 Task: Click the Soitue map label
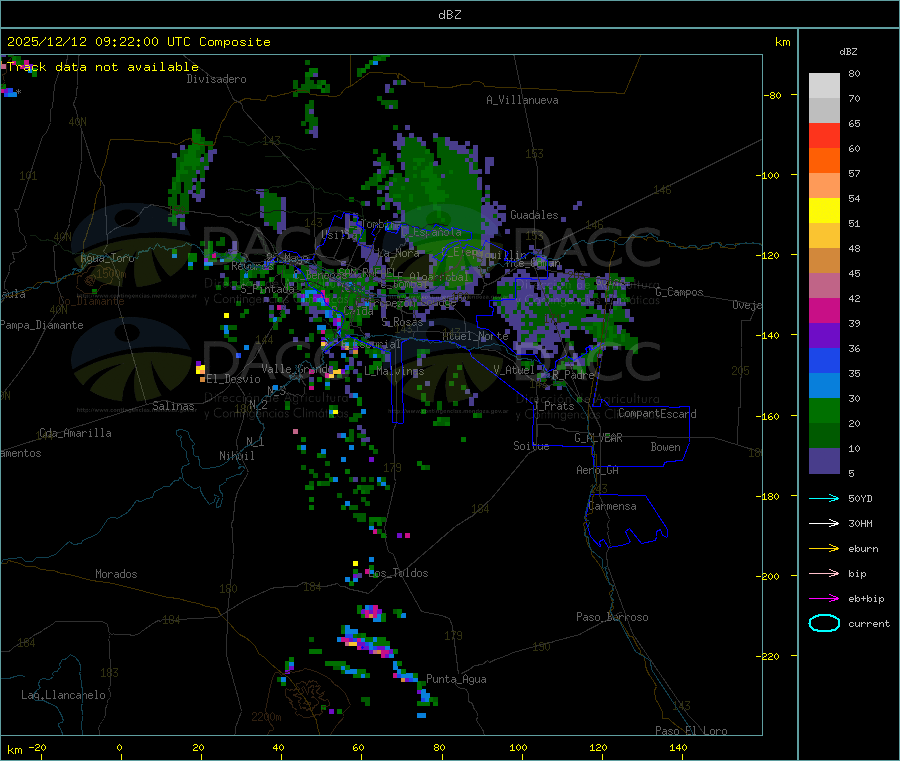[x=531, y=446]
